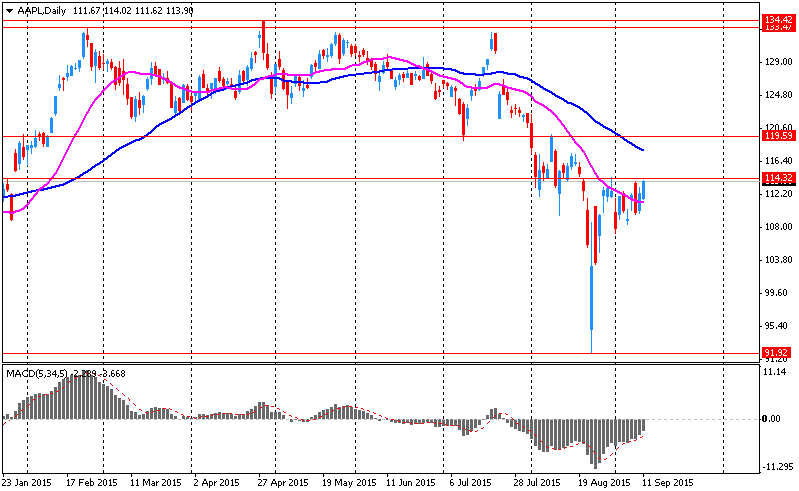This screenshot has height=491, width=799.
Task: Select the OHLC values 111.67 114.02 111.62 113.90
Action: [x=134, y=11]
